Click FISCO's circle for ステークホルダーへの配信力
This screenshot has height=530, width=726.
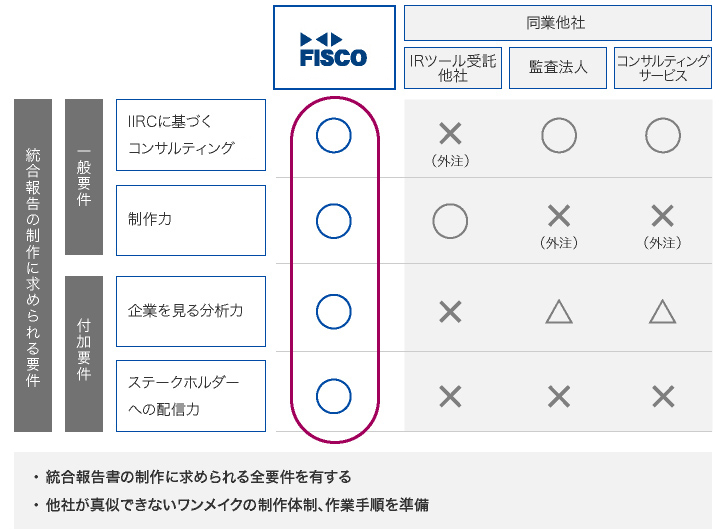coord(333,396)
